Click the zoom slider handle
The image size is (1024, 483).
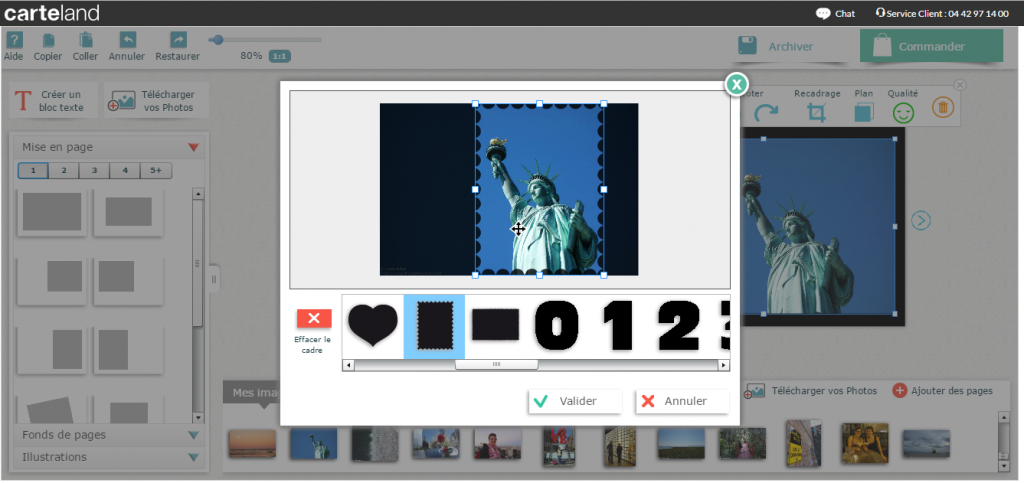click(x=217, y=40)
